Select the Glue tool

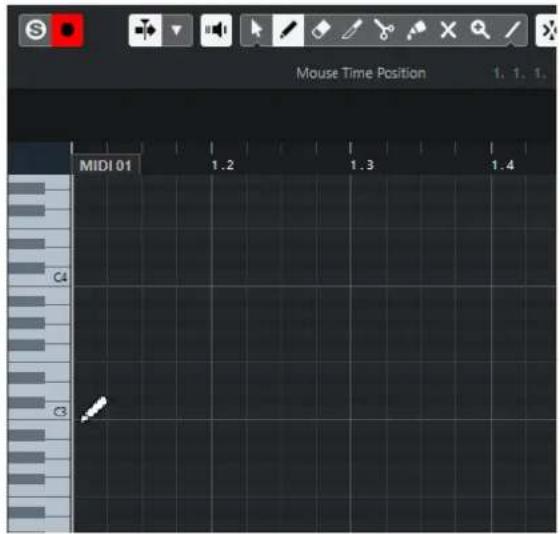point(416,30)
